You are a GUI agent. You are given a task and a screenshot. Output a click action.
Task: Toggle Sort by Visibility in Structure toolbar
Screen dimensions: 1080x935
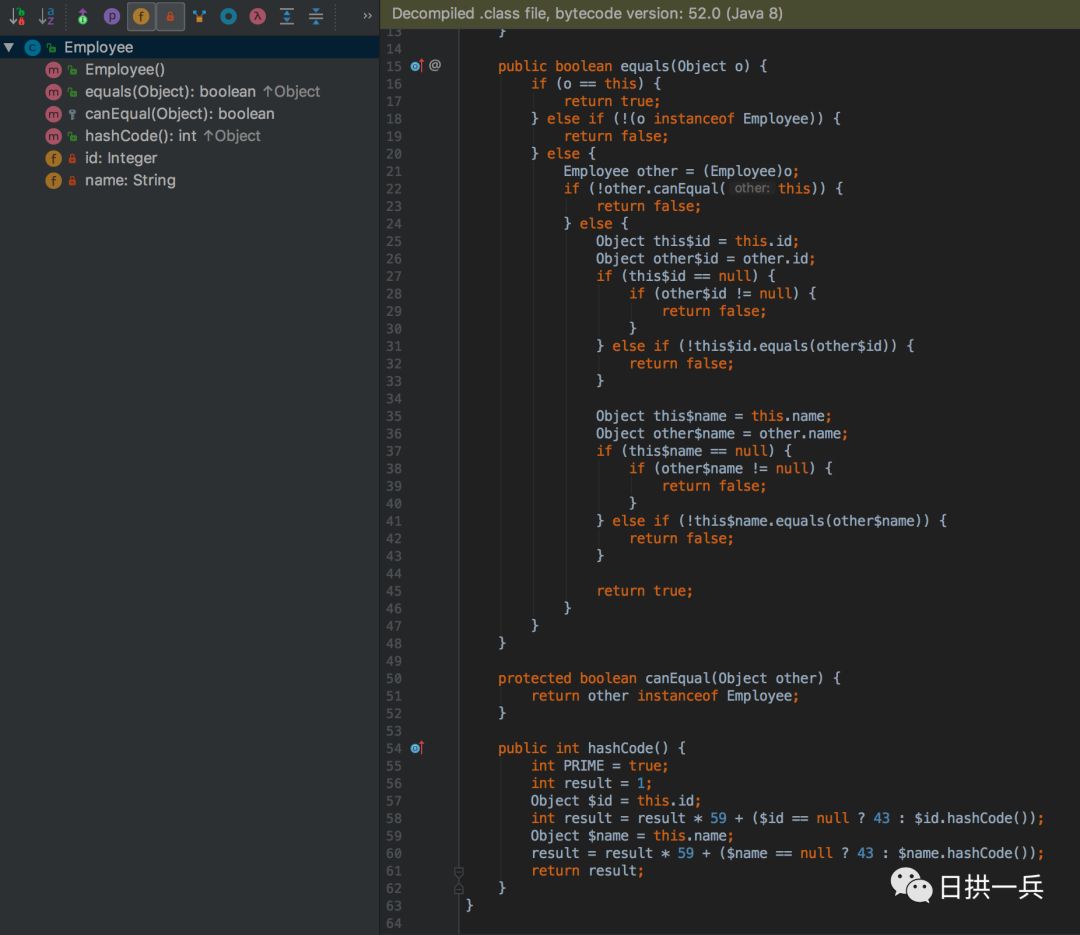coord(17,16)
